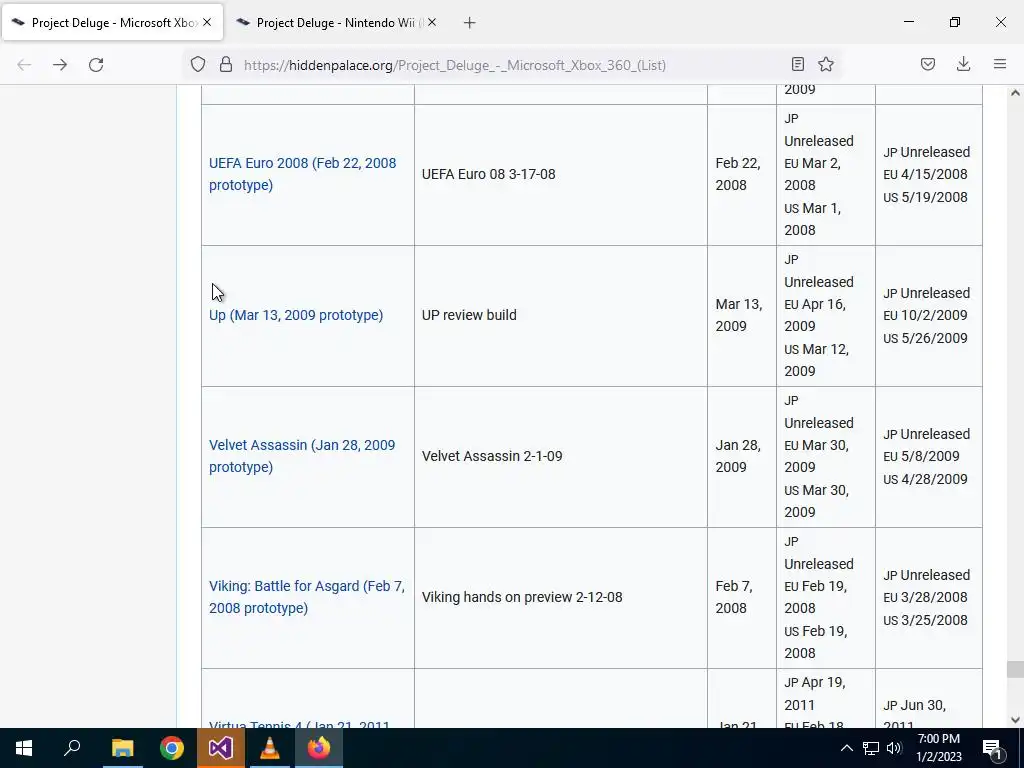Viewport: 1024px width, 768px height.
Task: Open Viking: Battle for Asgard prototype link
Action: pos(307,597)
